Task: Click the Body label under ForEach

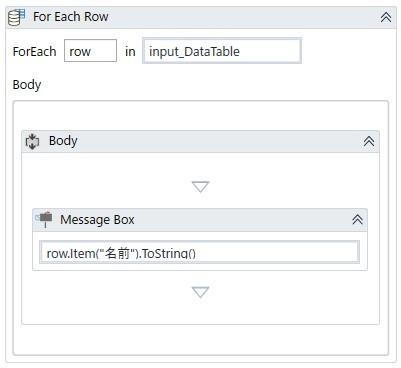Action: tap(27, 85)
